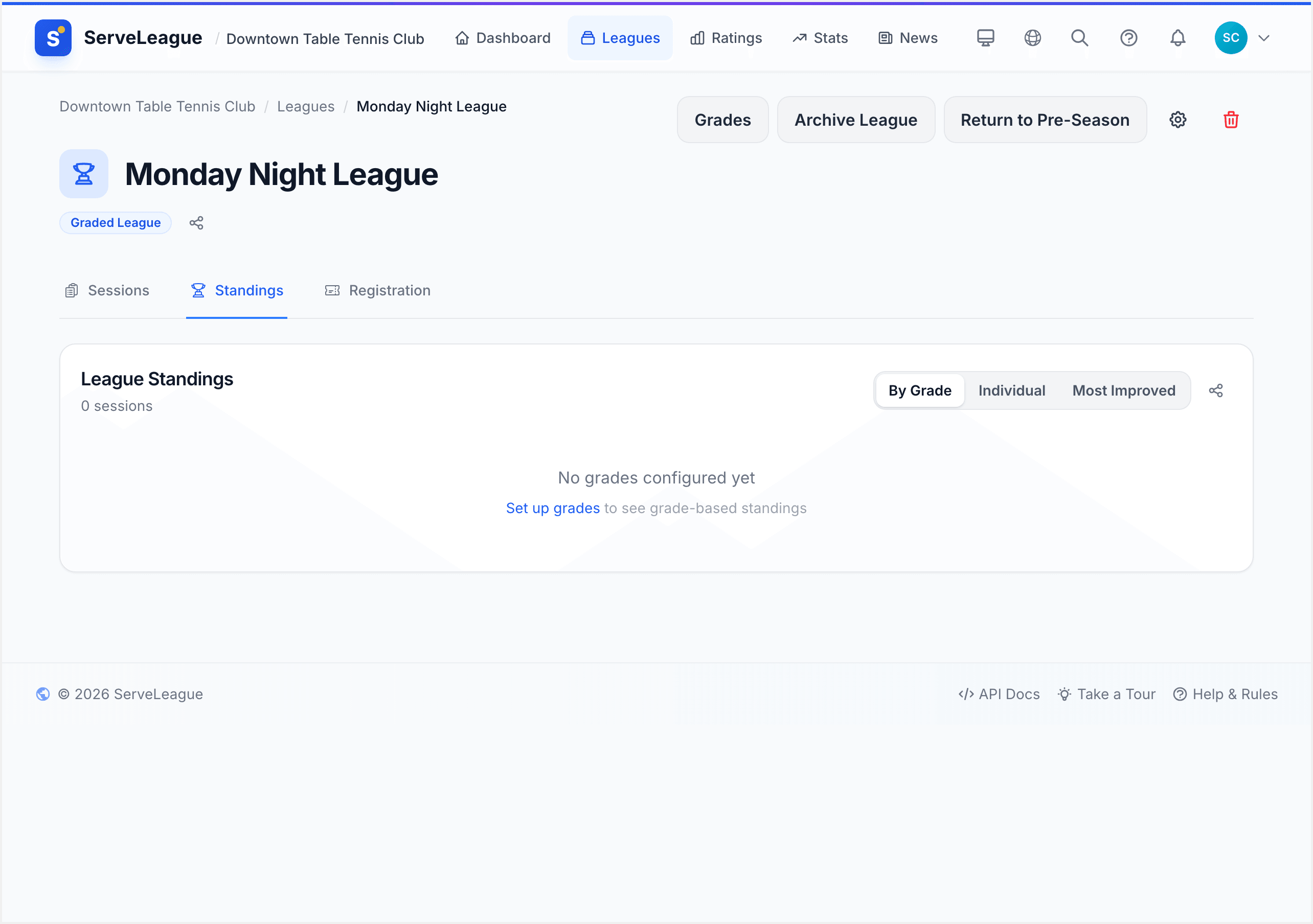The image size is (1313, 924).
Task: Click the help question mark icon
Action: (1128, 38)
